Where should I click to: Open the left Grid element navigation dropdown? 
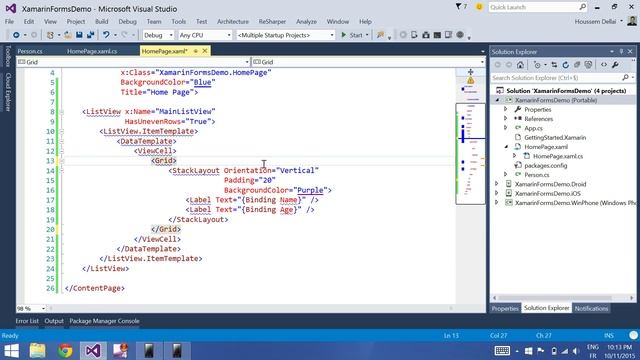[133, 62]
